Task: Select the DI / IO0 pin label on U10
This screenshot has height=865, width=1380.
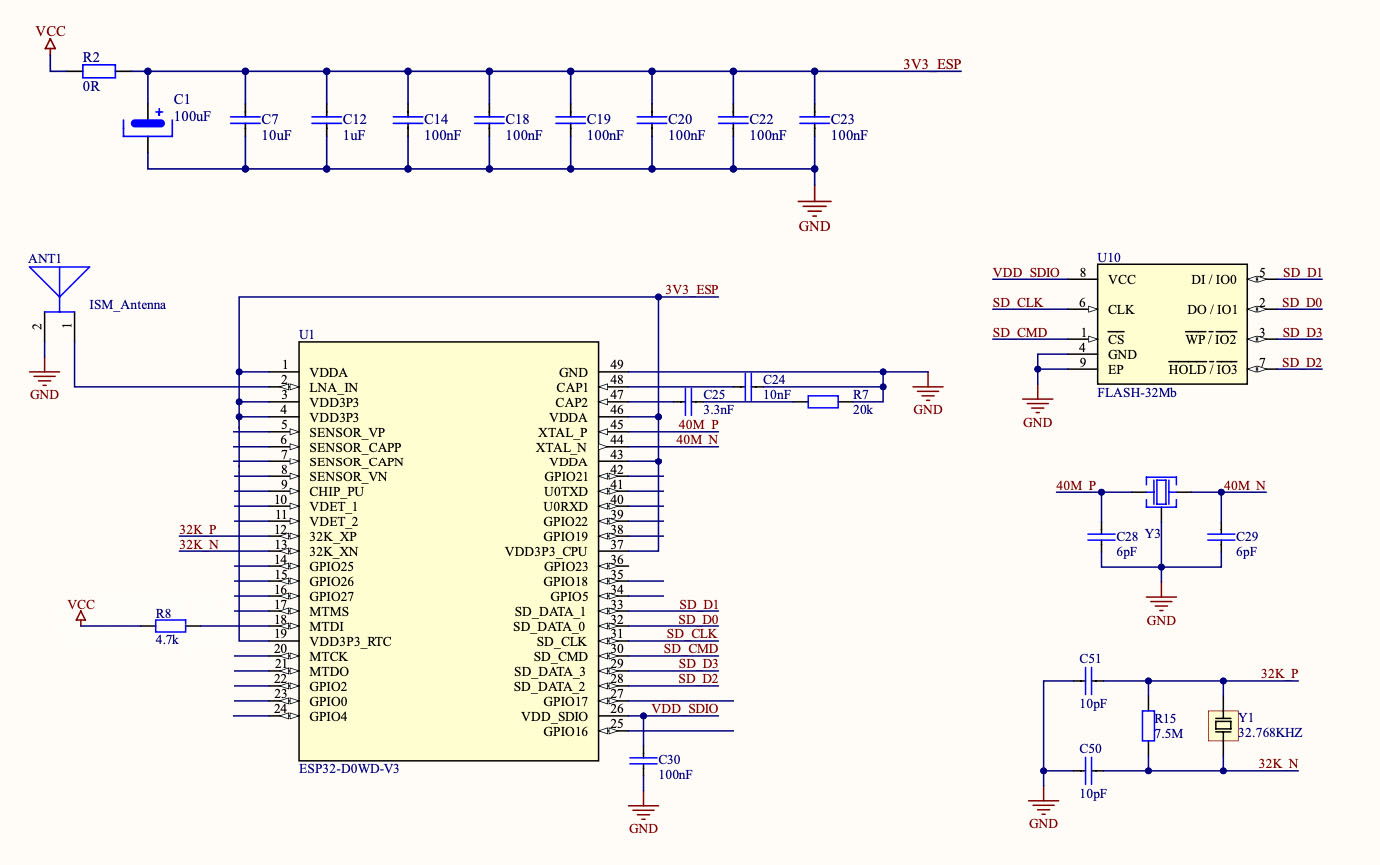Action: pyautogui.click(x=1214, y=280)
